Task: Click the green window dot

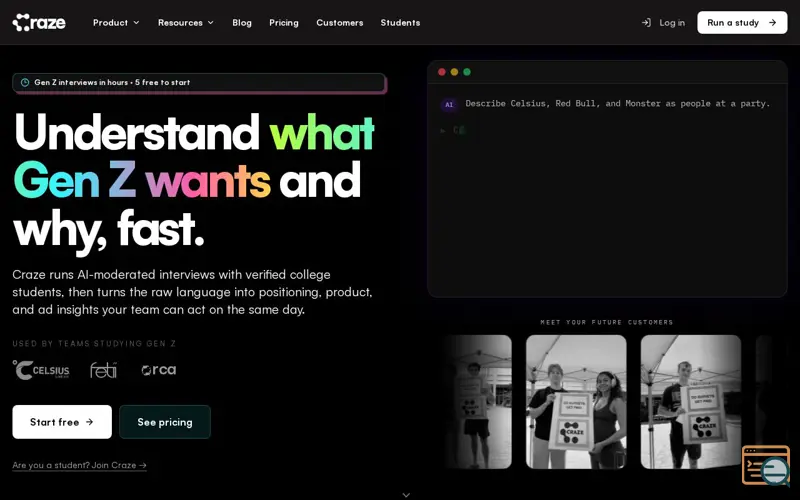Action: coord(467,72)
